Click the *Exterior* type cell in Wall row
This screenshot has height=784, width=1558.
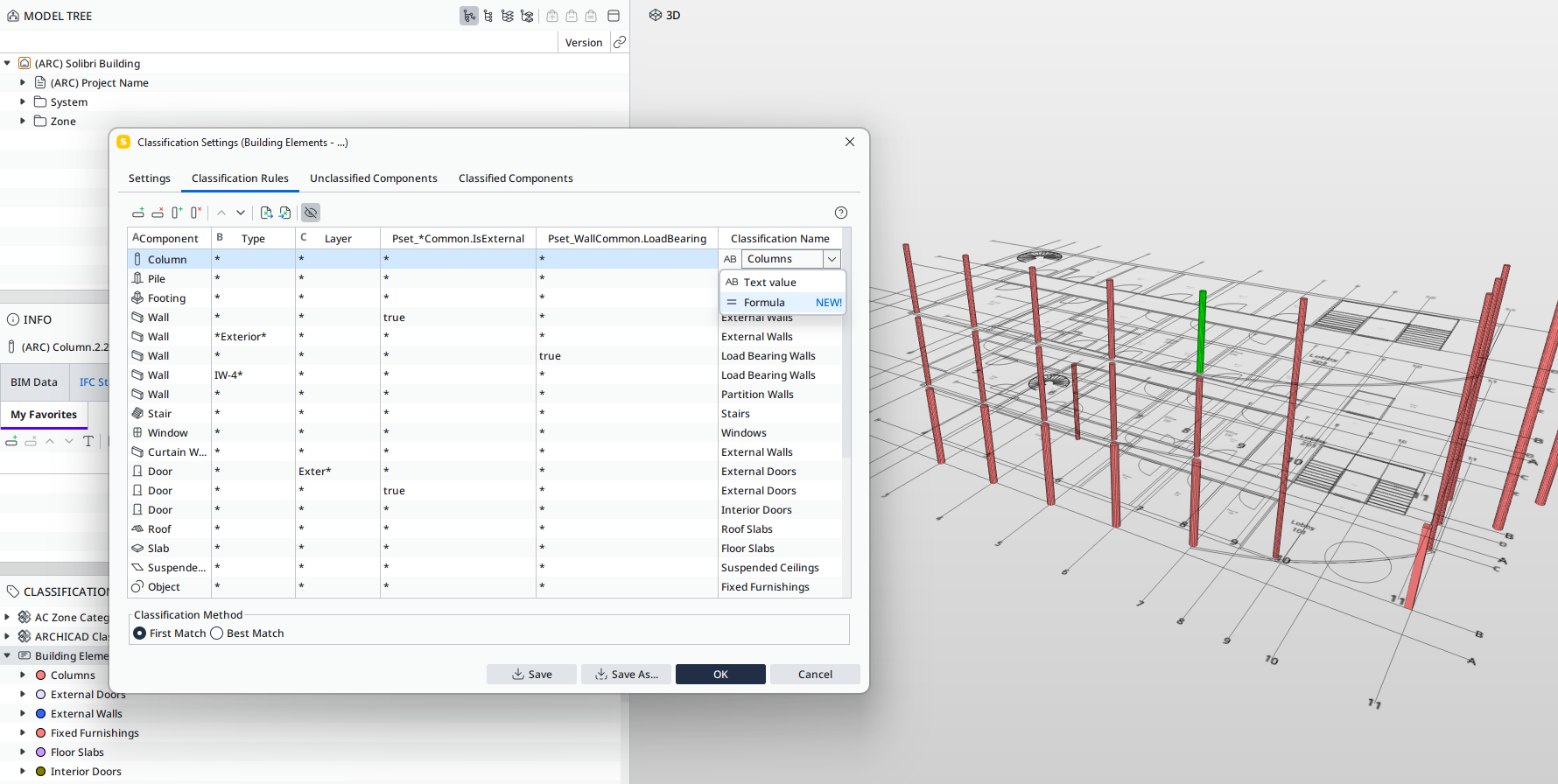tap(253, 336)
